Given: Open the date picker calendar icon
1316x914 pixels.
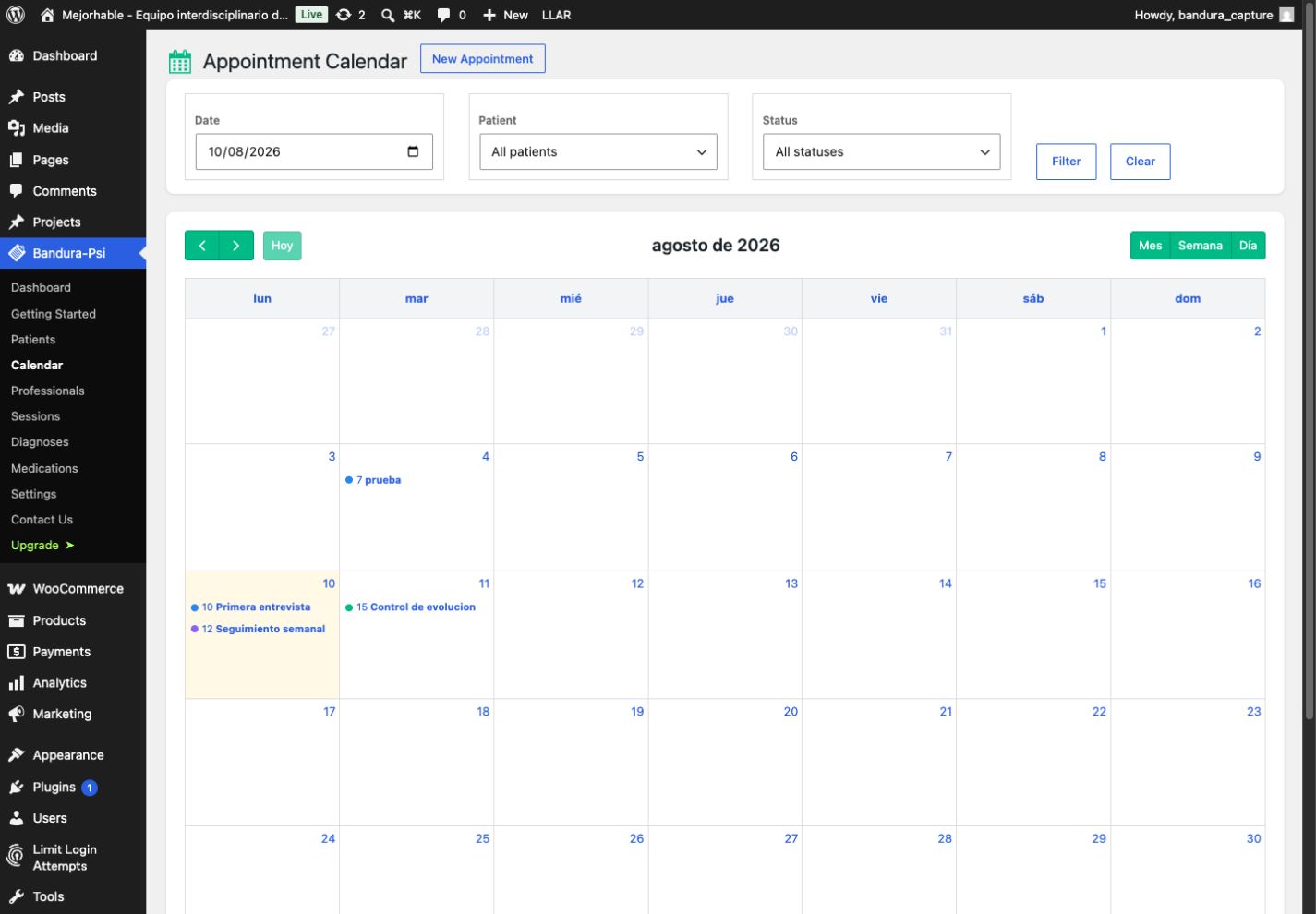Looking at the screenshot, I should pos(413,151).
